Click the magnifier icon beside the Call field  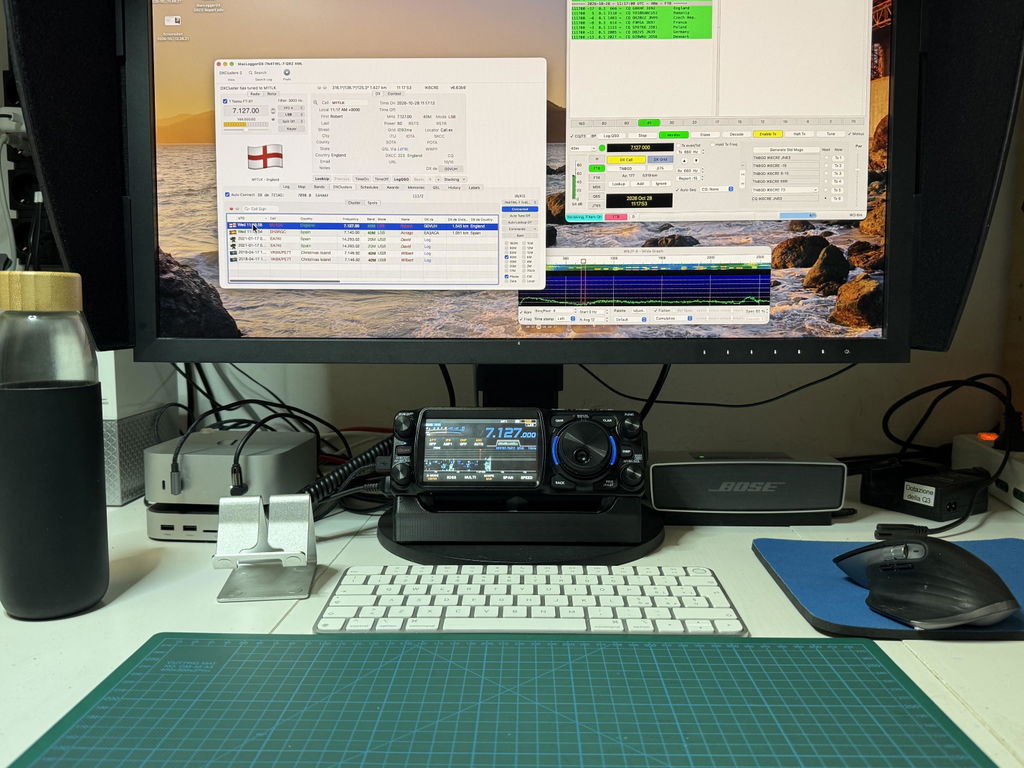(315, 103)
